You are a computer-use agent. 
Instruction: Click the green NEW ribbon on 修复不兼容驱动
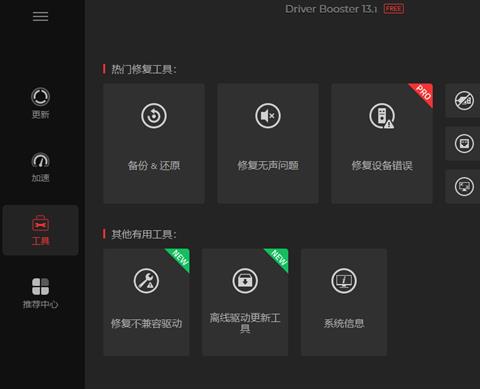179,258
